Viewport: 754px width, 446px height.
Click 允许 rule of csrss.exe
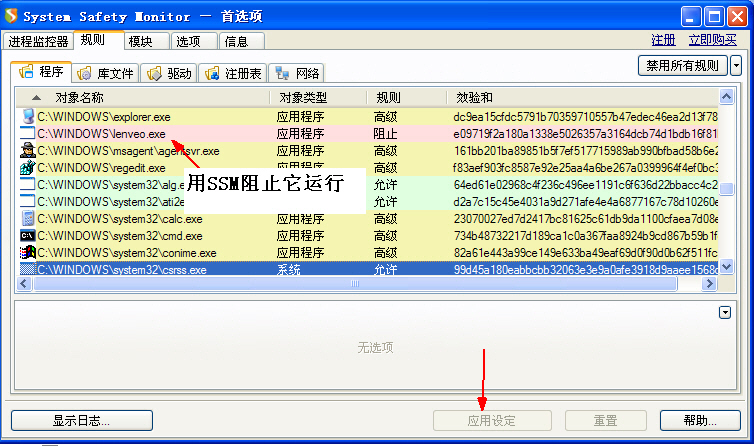tap(386, 269)
